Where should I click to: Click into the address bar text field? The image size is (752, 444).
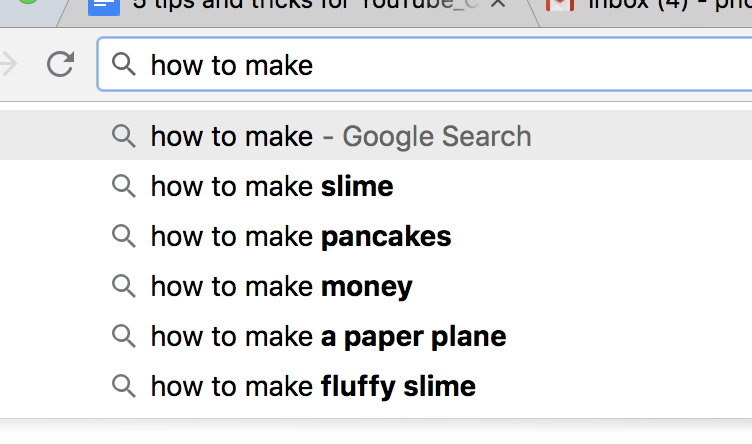click(424, 64)
